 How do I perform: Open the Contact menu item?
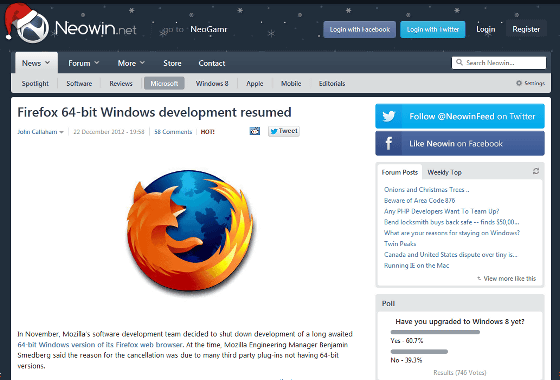[212, 63]
